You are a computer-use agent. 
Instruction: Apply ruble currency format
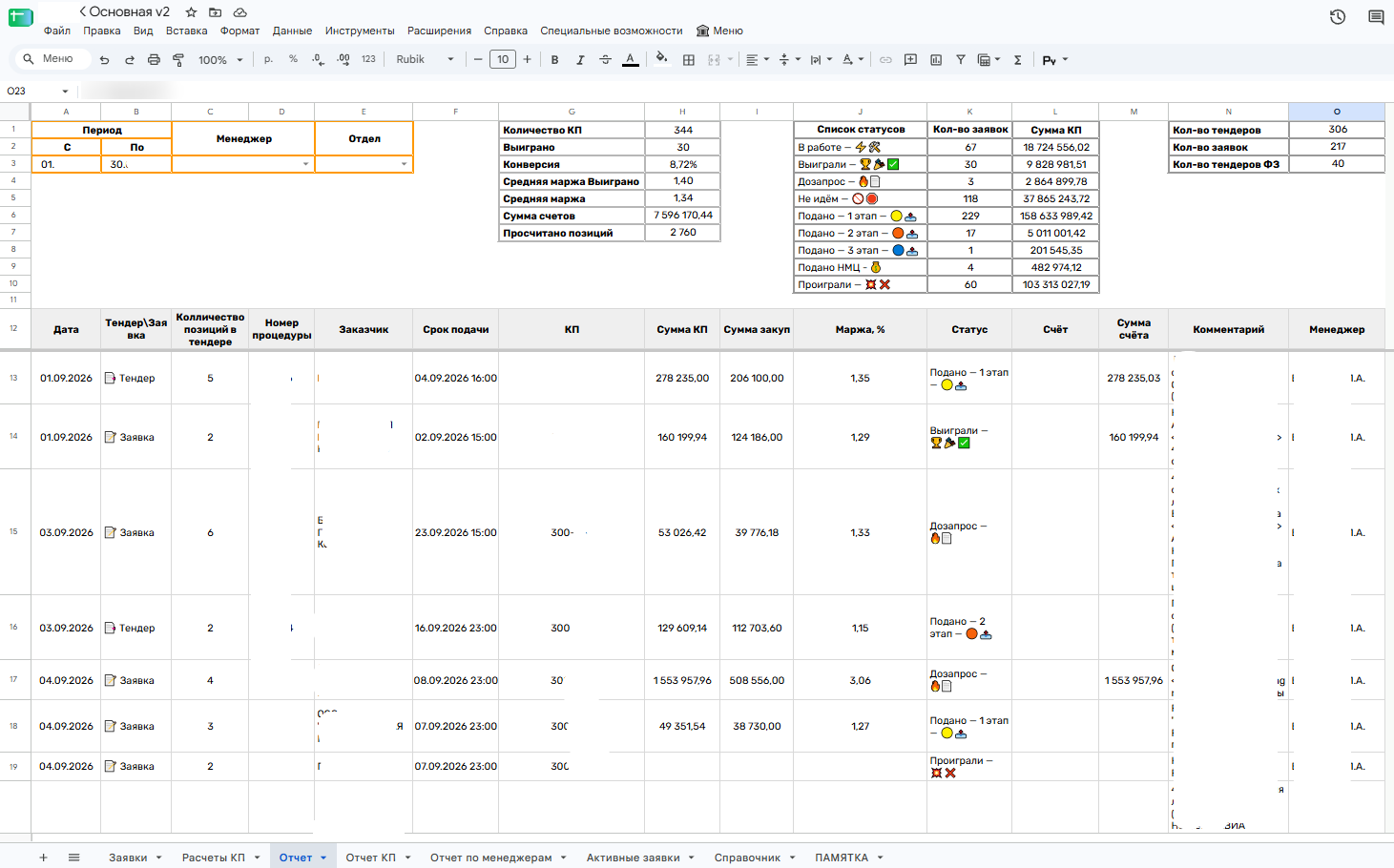click(268, 59)
